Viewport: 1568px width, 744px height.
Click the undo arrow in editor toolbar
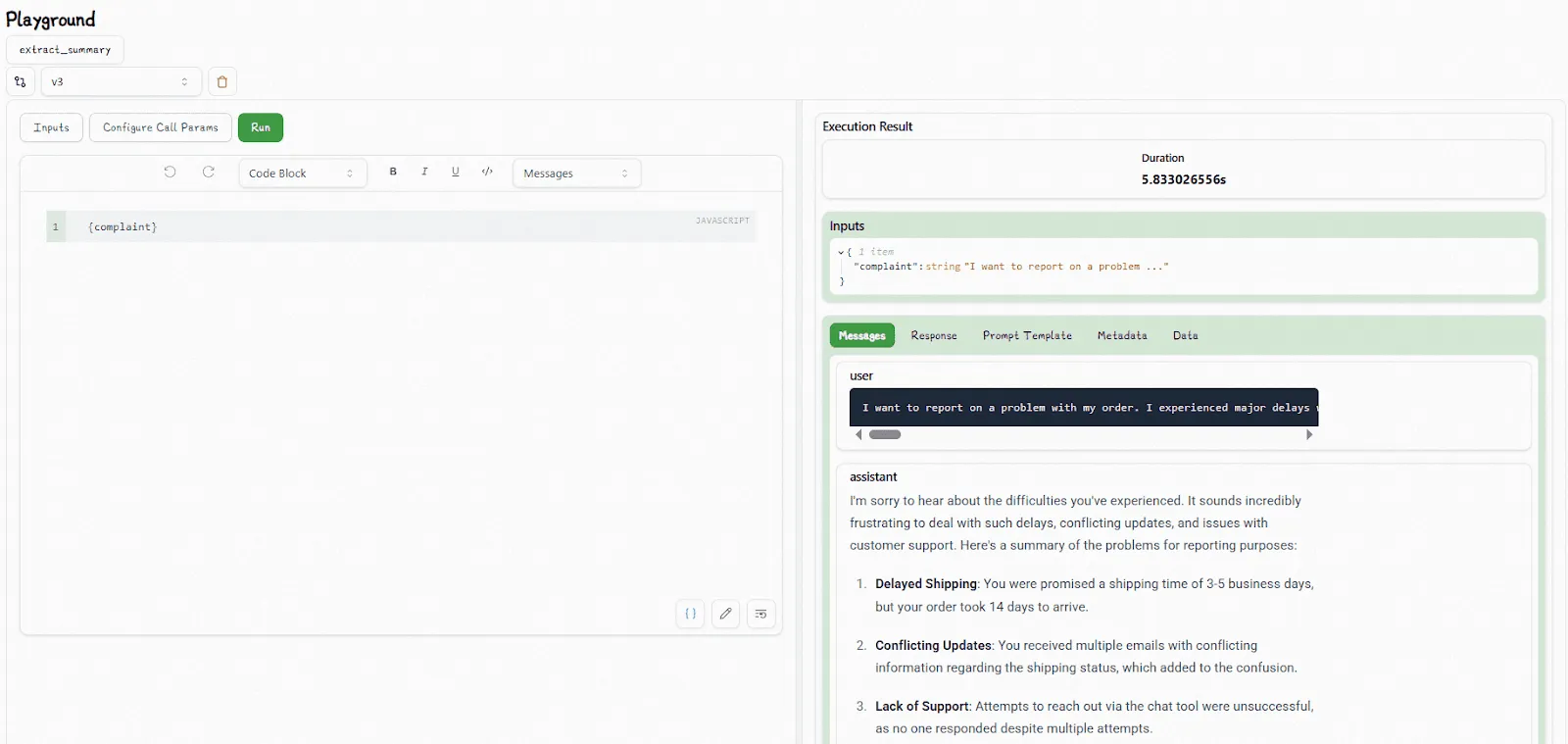[x=170, y=173]
